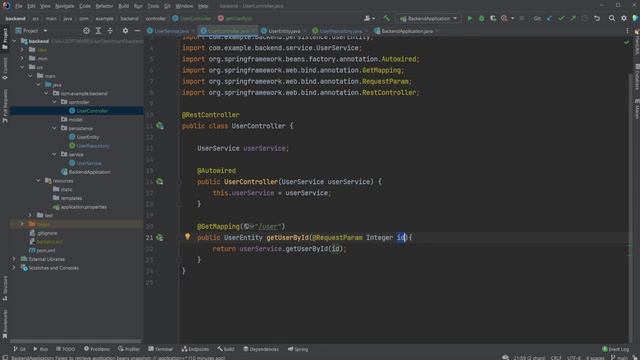Collapse the service package
The width and height of the screenshot is (640, 360).
tap(54, 154)
